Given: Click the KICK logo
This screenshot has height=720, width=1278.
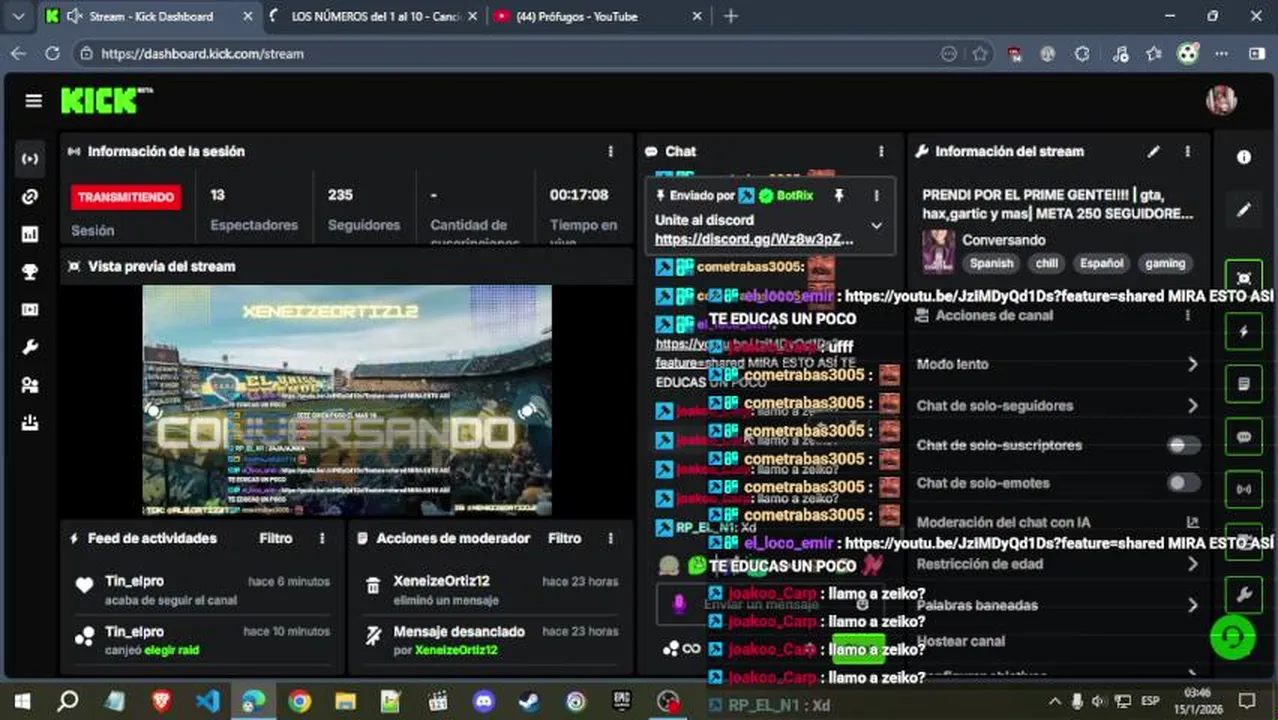Looking at the screenshot, I should point(106,100).
